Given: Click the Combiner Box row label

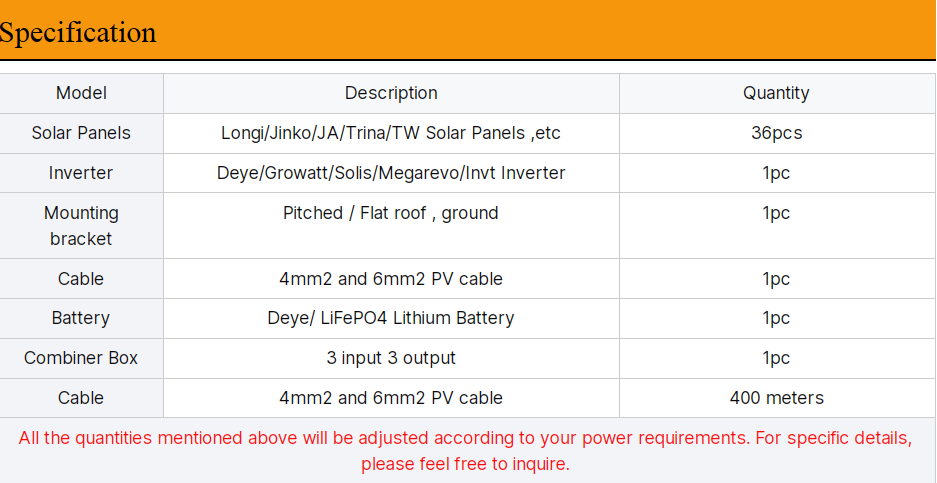Looking at the screenshot, I should tap(81, 358).
